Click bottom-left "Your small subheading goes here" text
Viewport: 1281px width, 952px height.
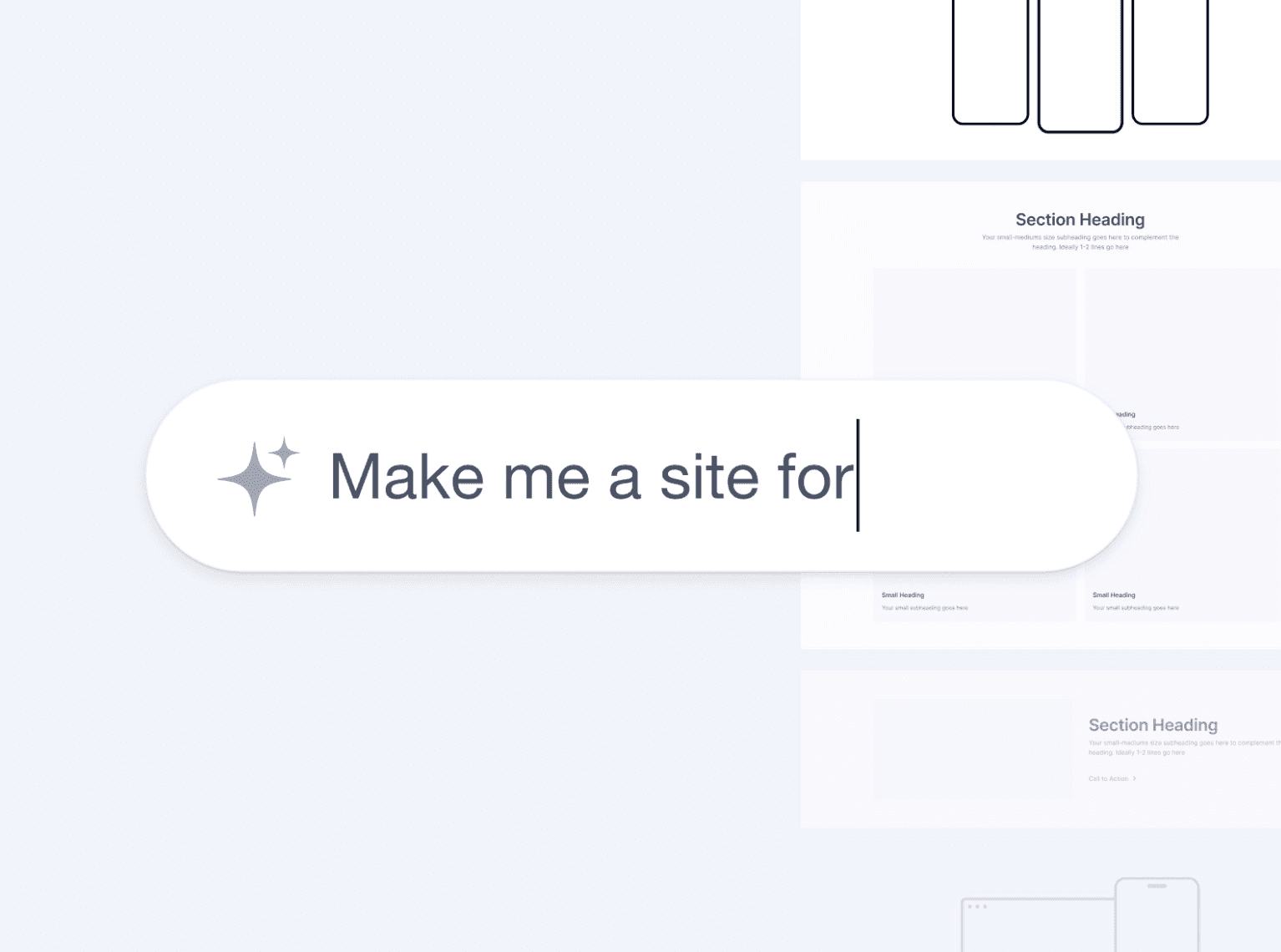[x=924, y=608]
